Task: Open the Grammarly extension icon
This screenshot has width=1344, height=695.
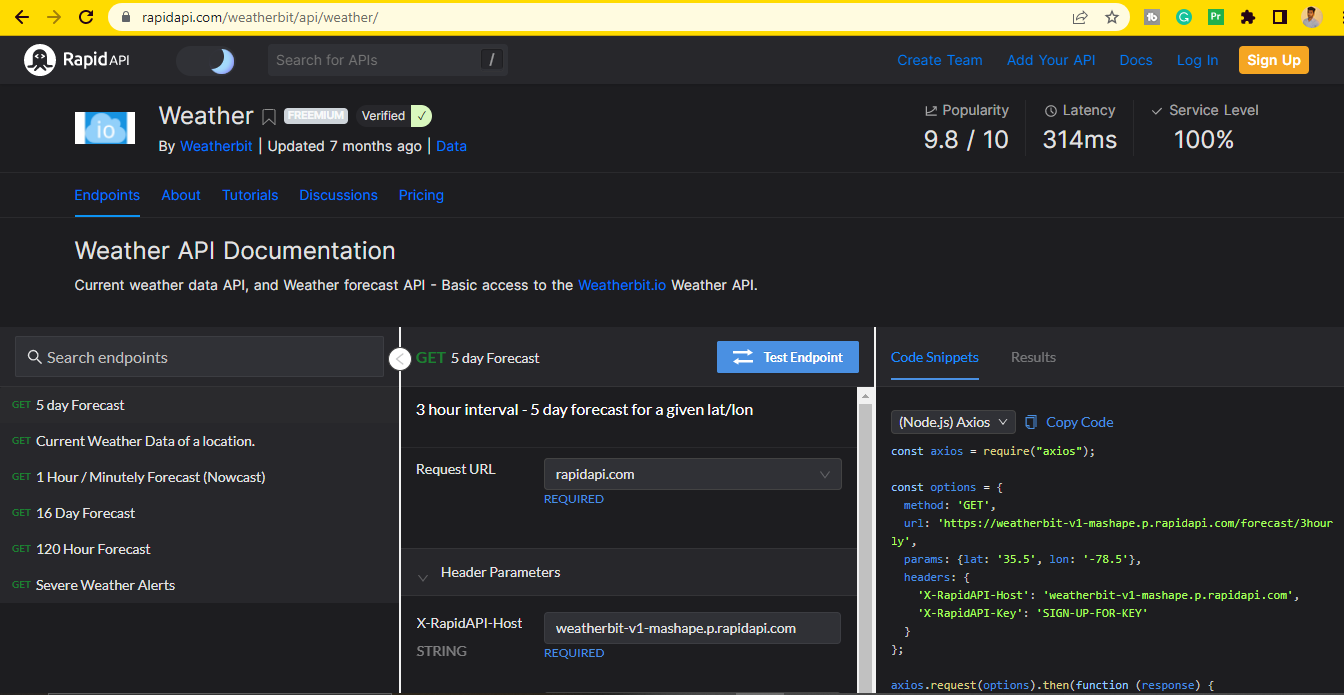Action: [x=1183, y=17]
